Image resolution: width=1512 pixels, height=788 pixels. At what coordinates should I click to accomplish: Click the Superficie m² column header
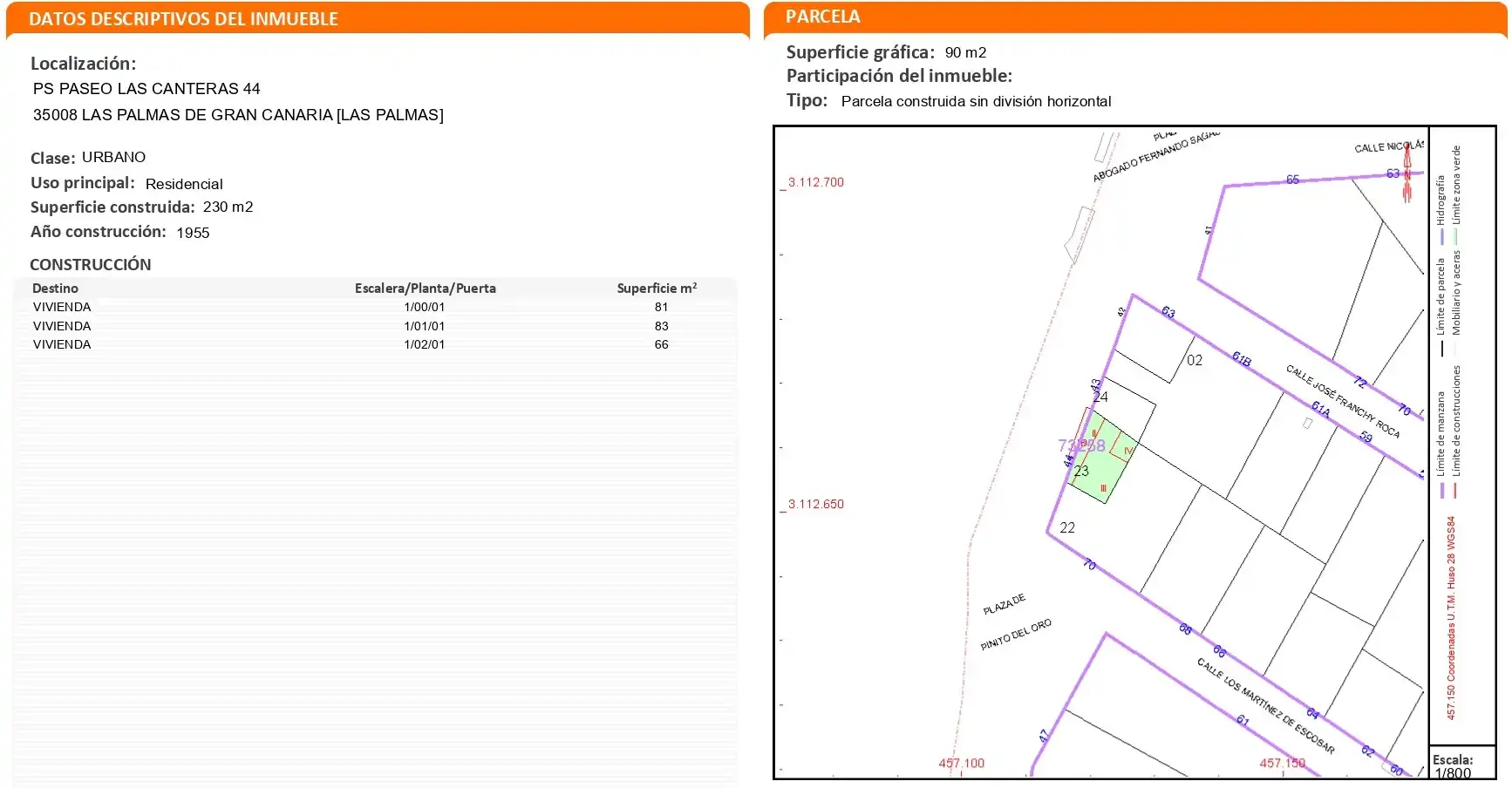coord(657,288)
